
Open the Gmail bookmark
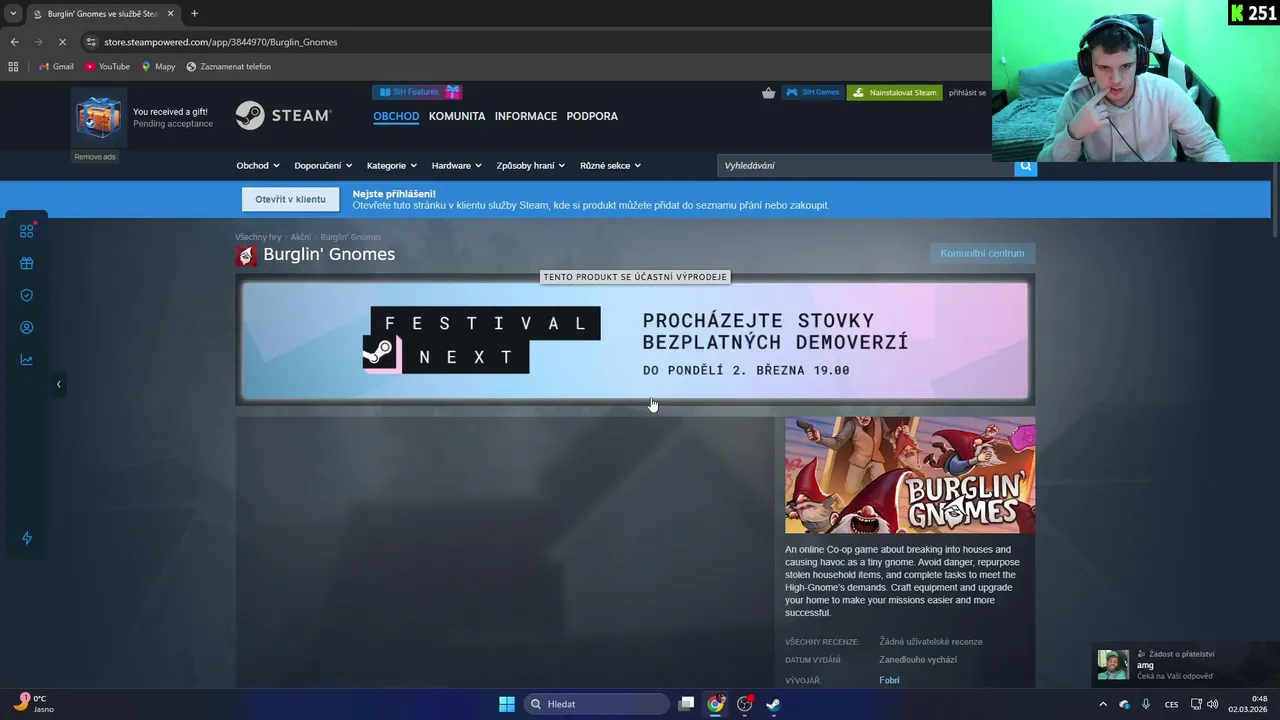[x=56, y=67]
